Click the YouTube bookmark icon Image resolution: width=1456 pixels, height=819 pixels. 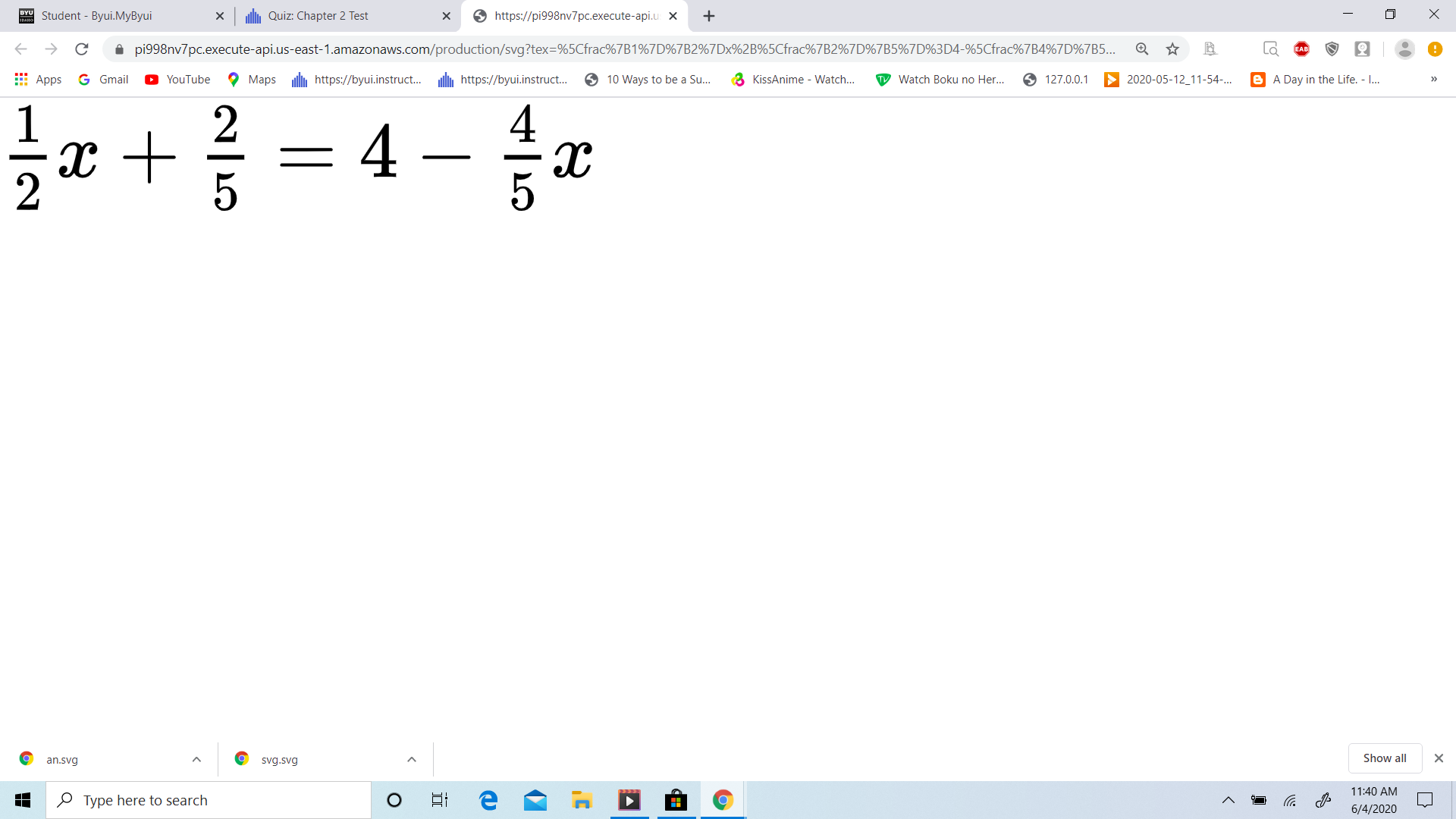coord(152,79)
